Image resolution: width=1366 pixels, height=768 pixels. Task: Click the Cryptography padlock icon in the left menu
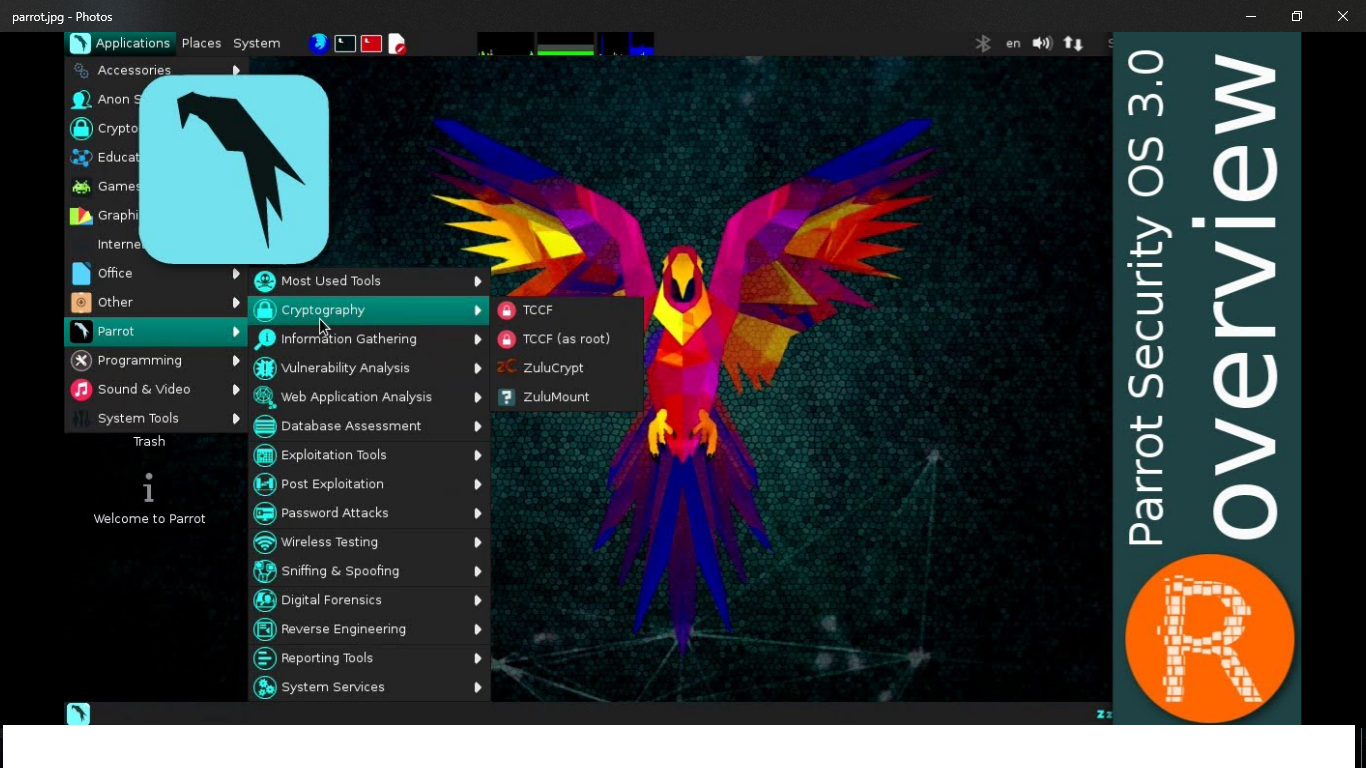pyautogui.click(x=82, y=128)
